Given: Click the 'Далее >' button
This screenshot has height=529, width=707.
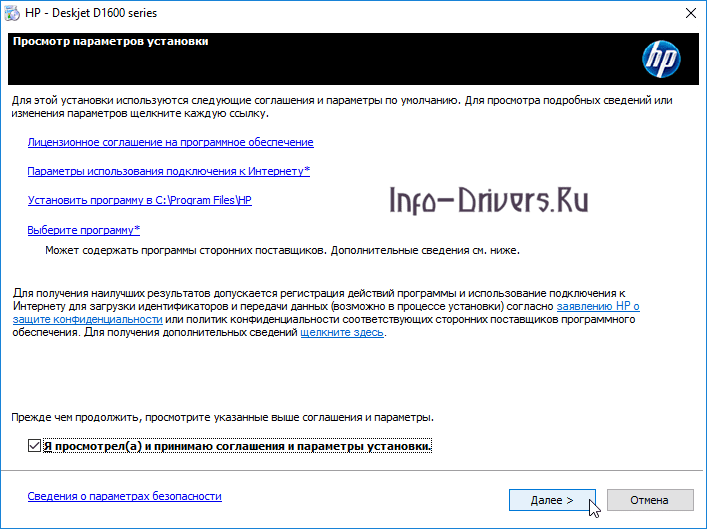Looking at the screenshot, I should (552, 500).
